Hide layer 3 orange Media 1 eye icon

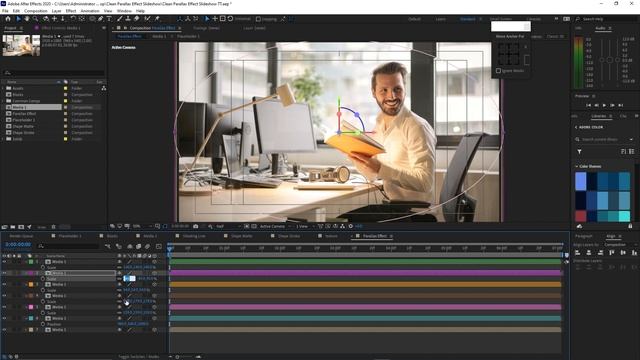tap(4, 284)
